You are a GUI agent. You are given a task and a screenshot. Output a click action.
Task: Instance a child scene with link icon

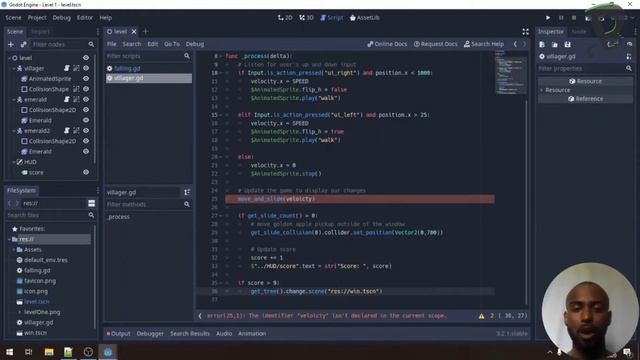[23, 44]
